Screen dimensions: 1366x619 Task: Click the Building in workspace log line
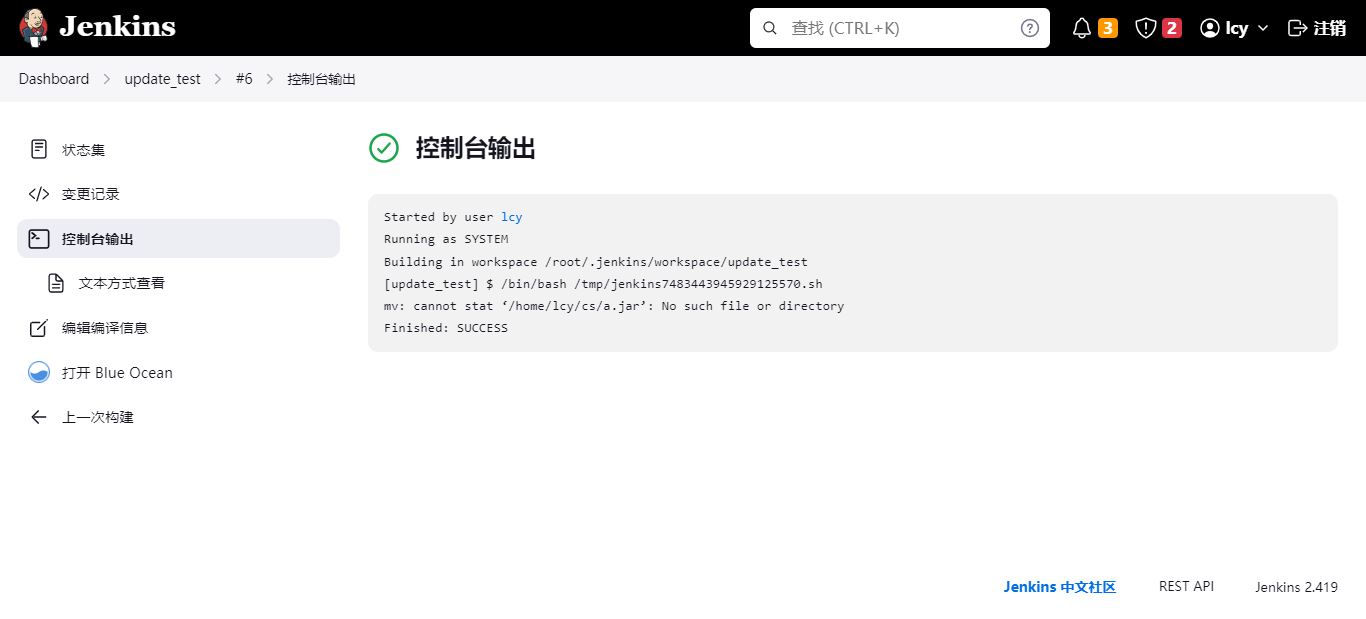pyautogui.click(x=596, y=262)
